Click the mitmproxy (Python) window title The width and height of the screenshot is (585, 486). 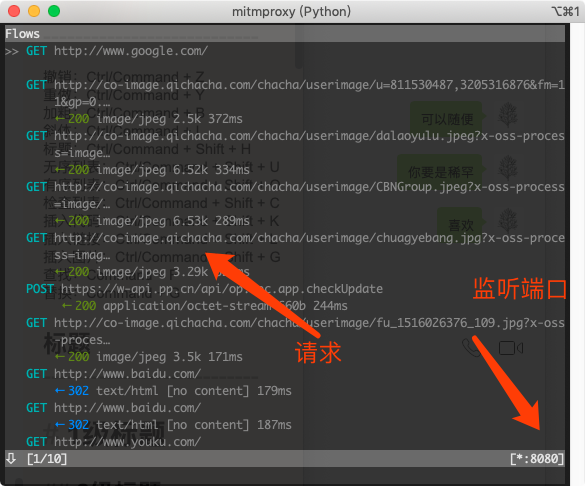pos(291,12)
